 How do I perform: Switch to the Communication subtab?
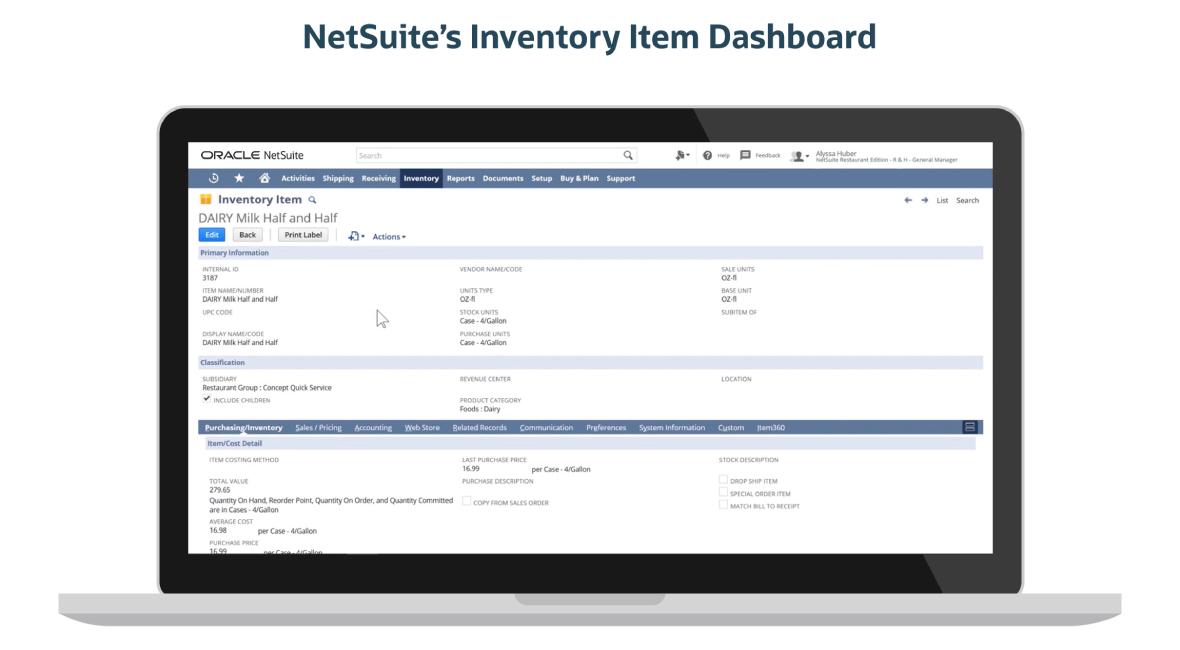click(546, 427)
